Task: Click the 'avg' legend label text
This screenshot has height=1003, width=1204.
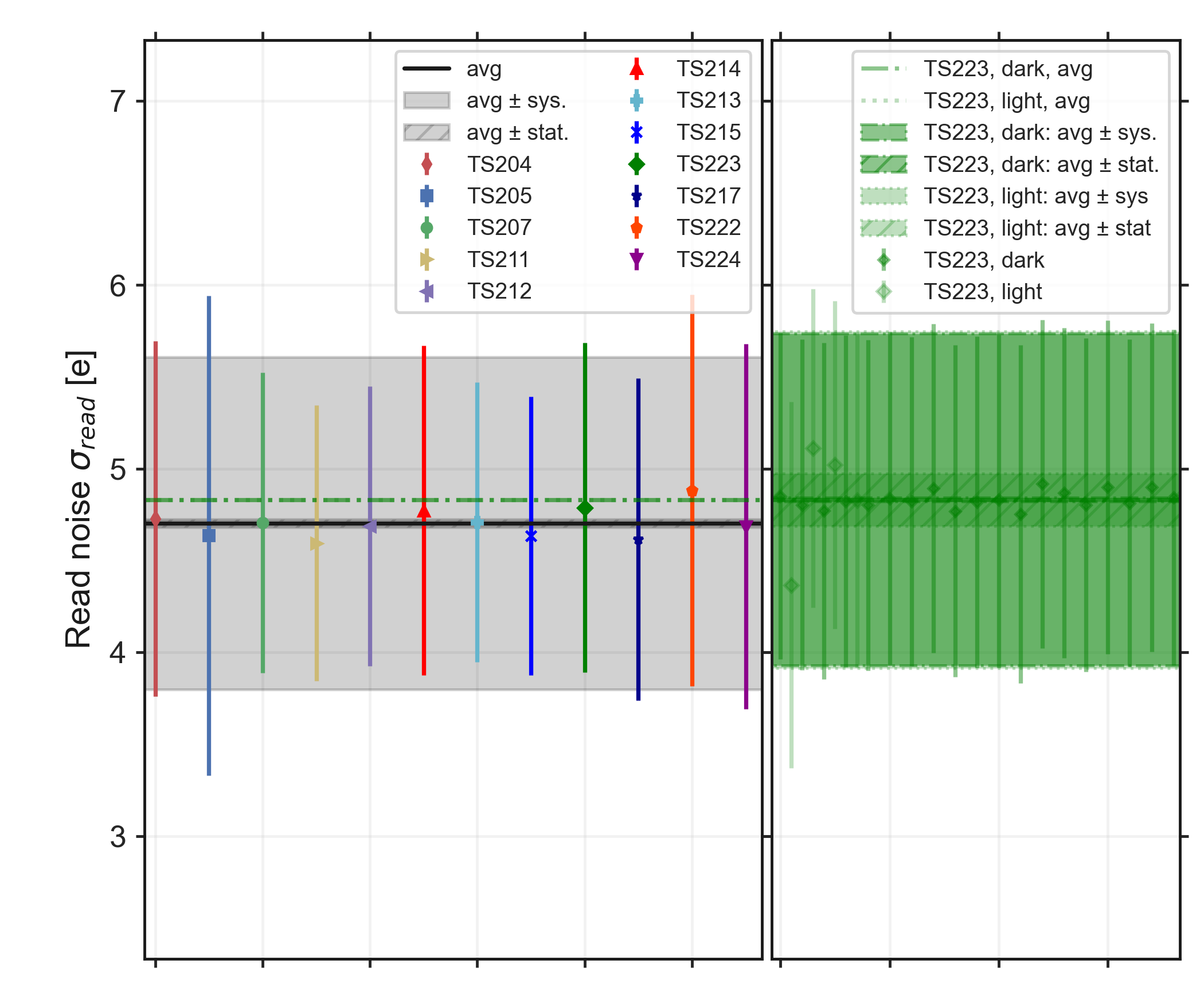Action: pyautogui.click(x=484, y=69)
